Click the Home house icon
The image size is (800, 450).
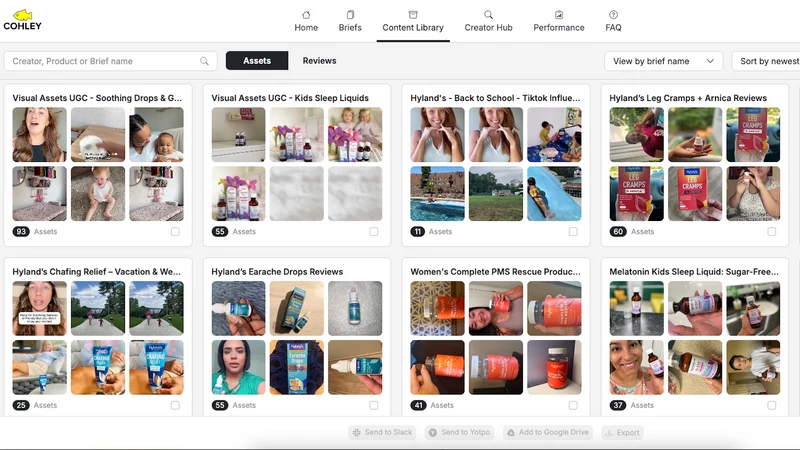coord(306,15)
